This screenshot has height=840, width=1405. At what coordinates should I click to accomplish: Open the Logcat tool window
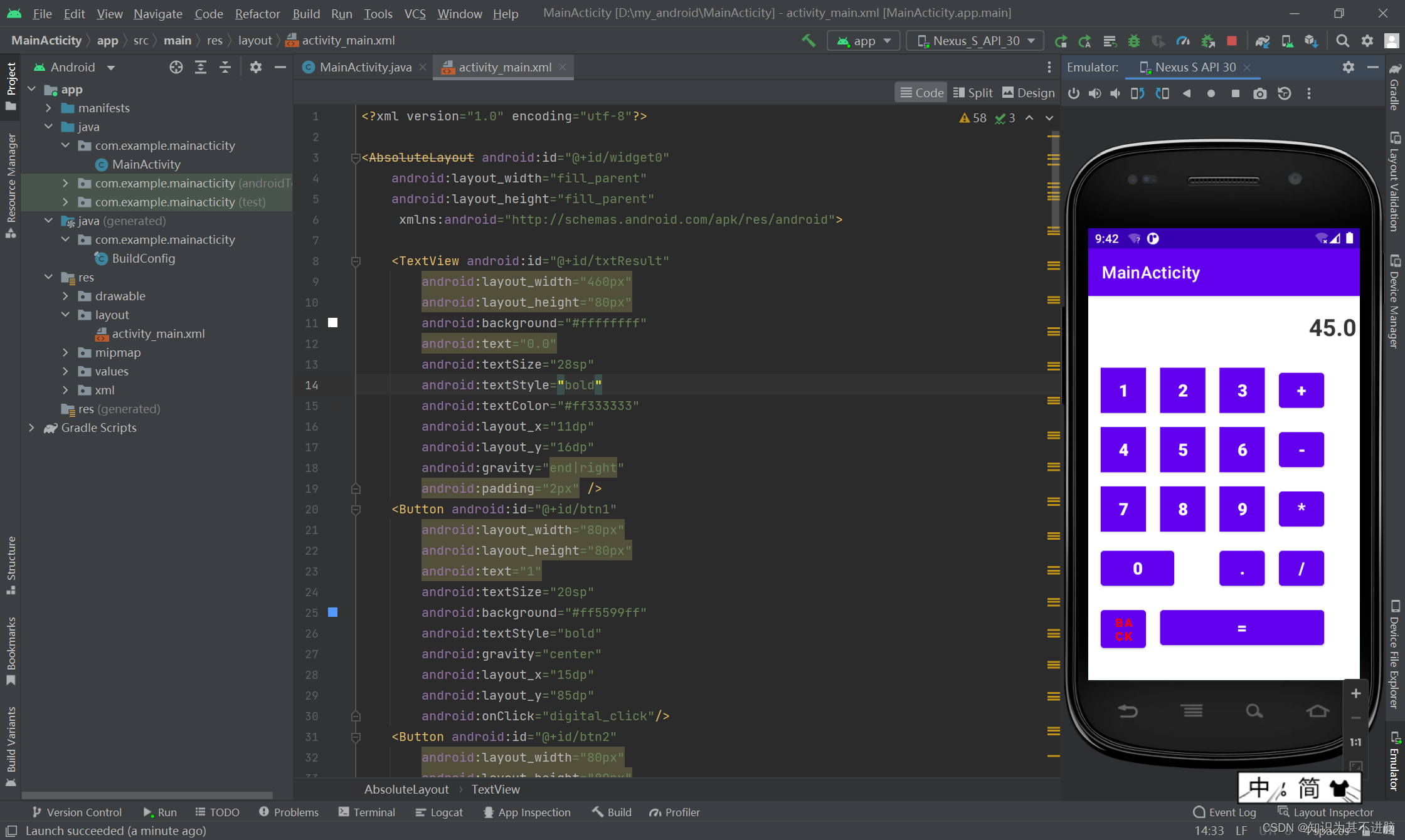(x=438, y=812)
